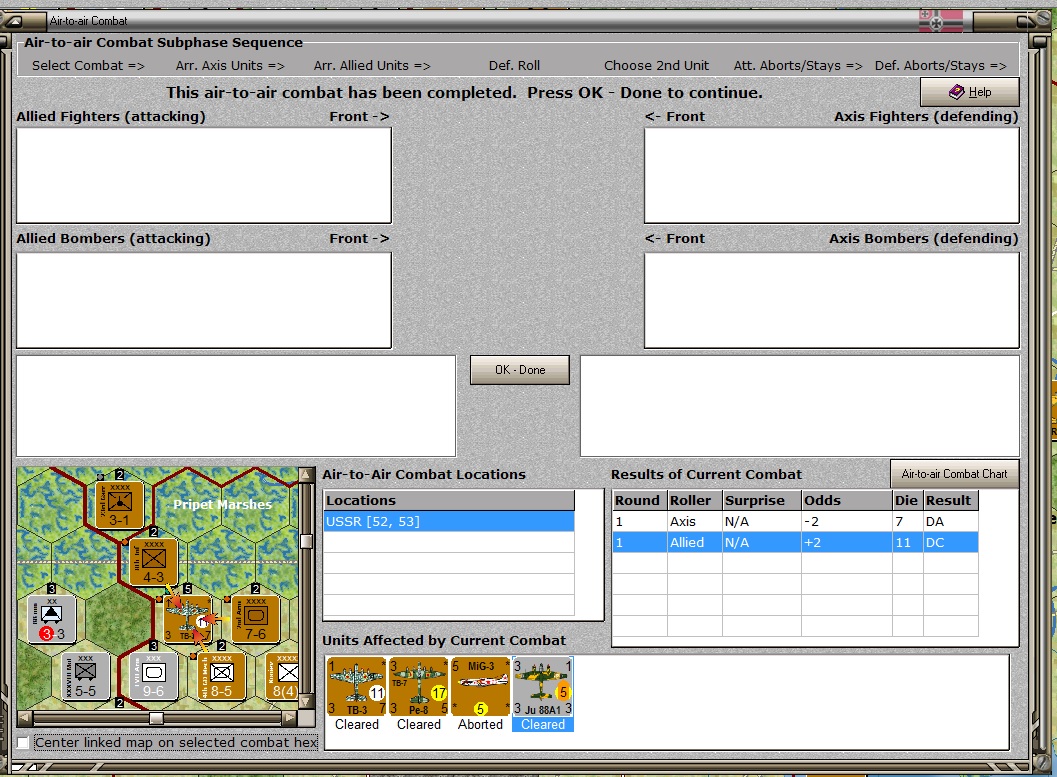The height and width of the screenshot is (777, 1057).
Task: Click the Odds column header
Action: (x=847, y=500)
